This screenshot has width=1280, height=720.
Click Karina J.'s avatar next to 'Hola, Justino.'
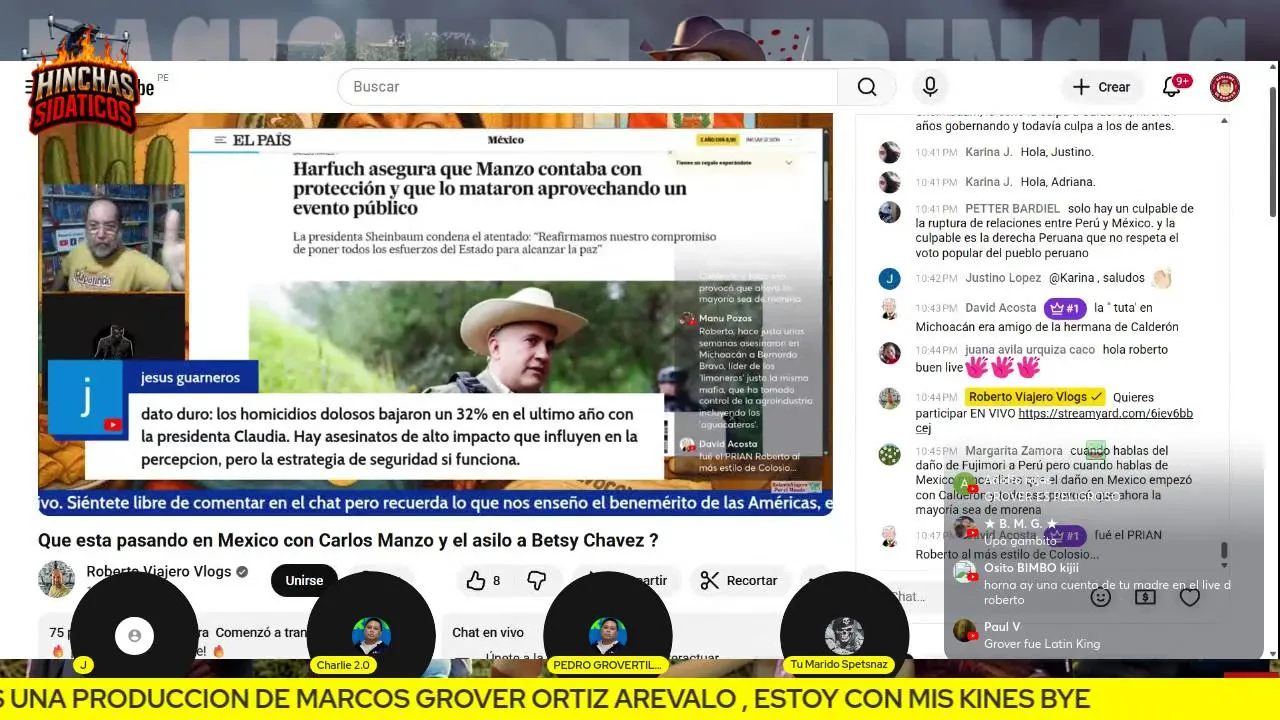coord(889,152)
